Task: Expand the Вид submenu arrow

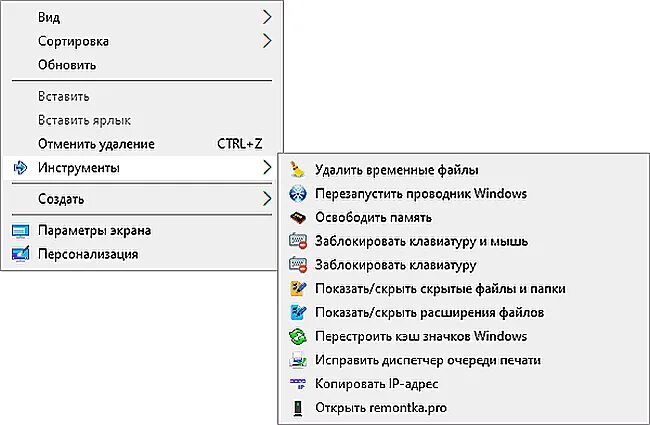Action: click(x=267, y=17)
